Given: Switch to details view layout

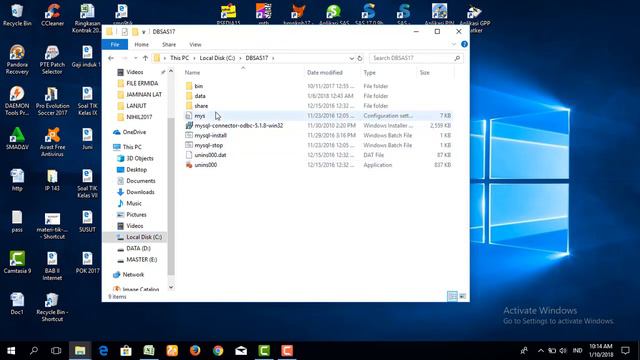Looking at the screenshot, I should point(452,296).
